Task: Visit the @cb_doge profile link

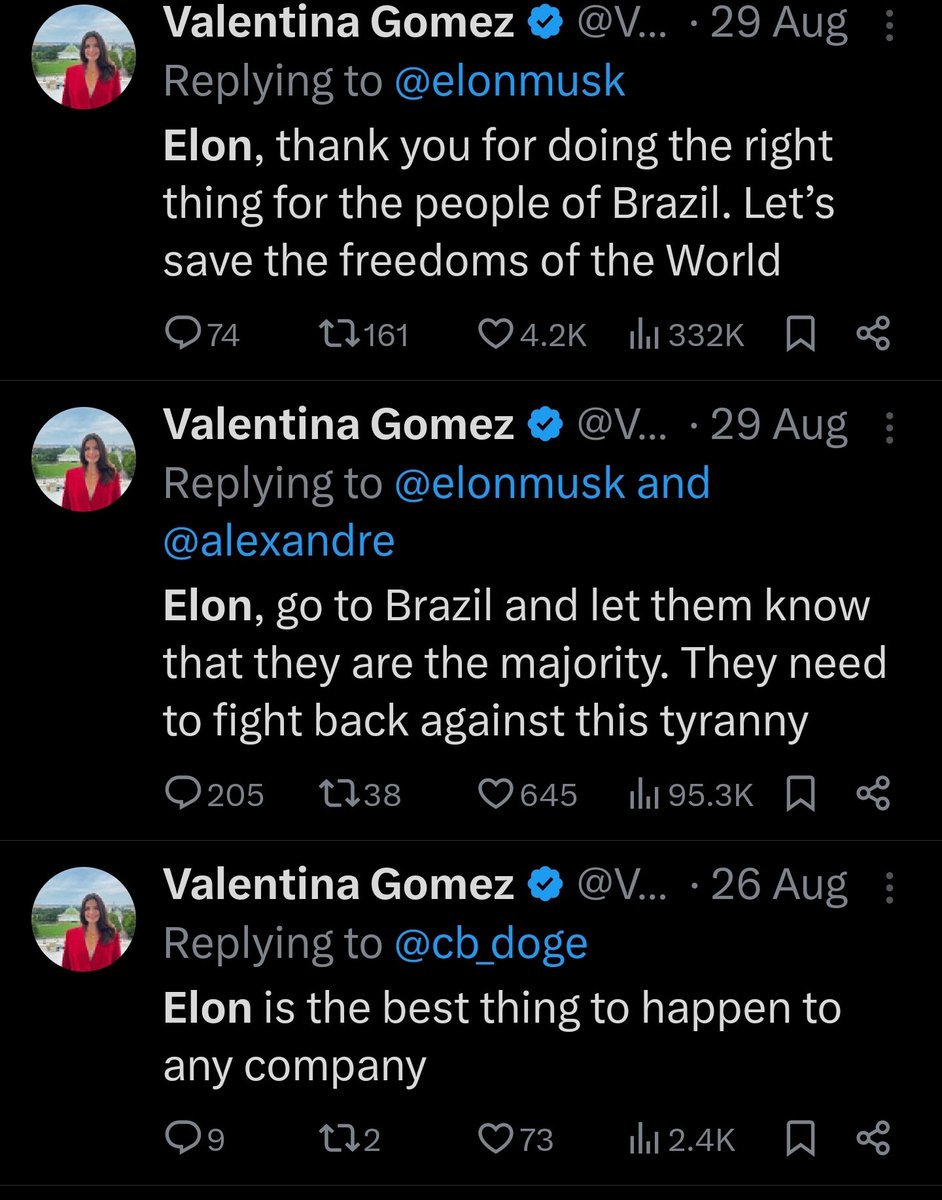Action: [491, 943]
